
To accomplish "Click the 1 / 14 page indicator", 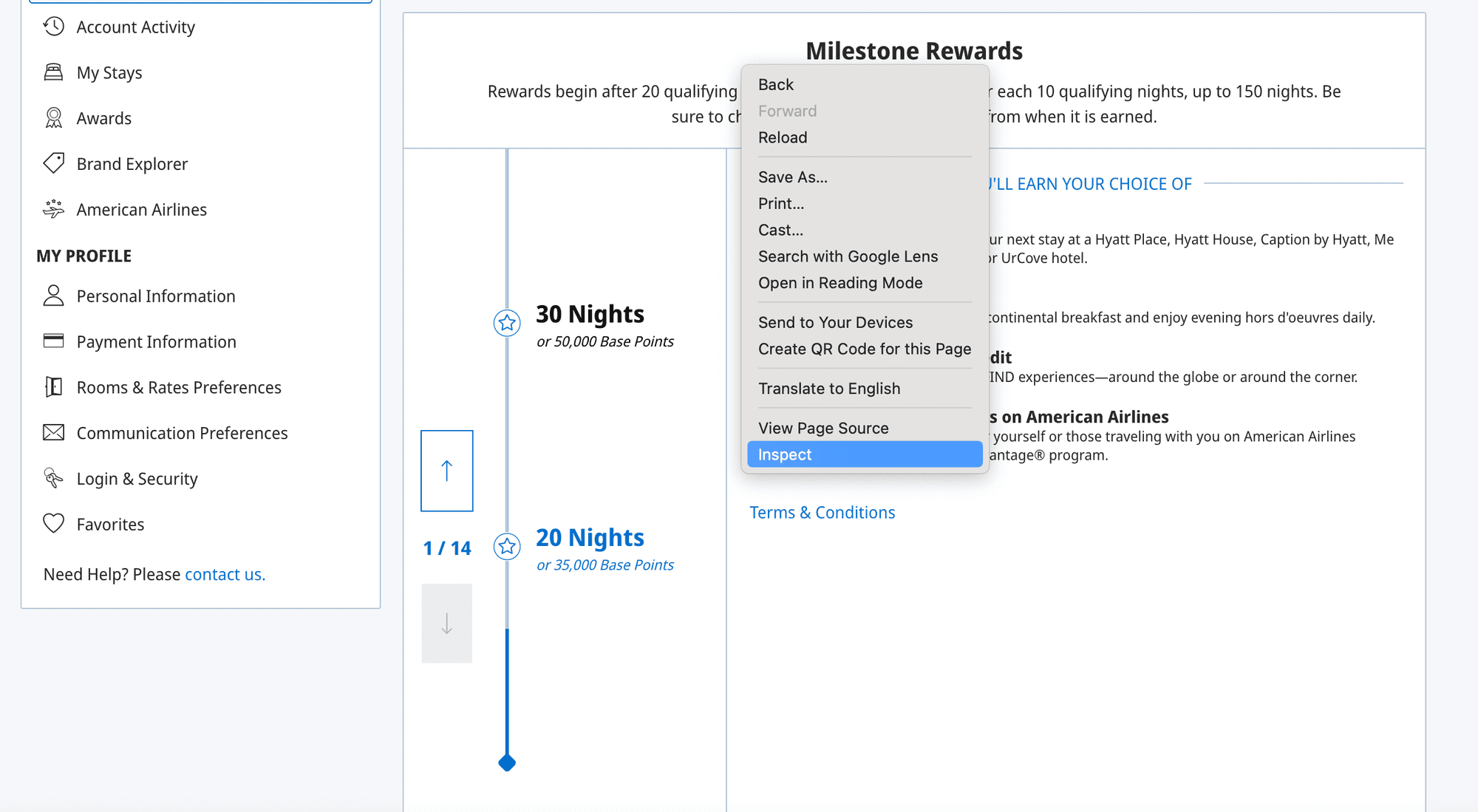I will [x=447, y=548].
